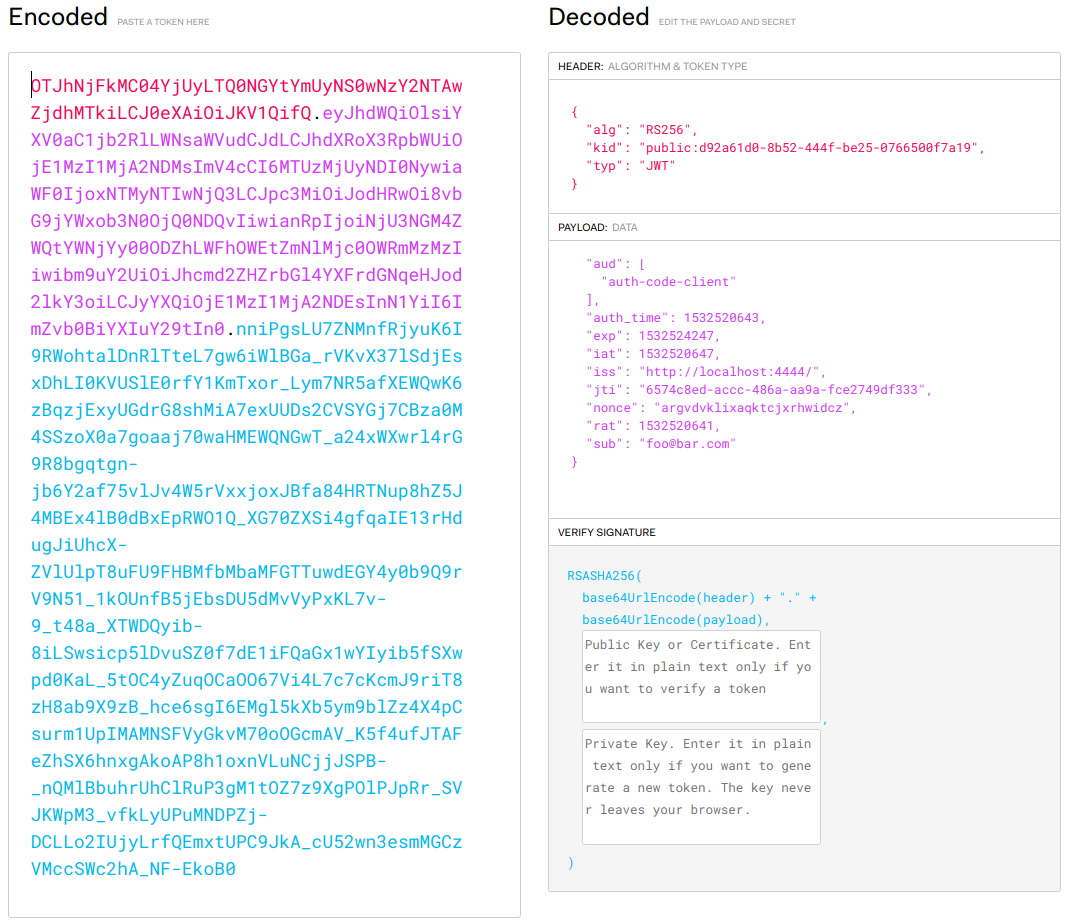Viewport: 1082px width, 923px height.
Task: Click the Encoded panel heading
Action: pyautogui.click(x=58, y=17)
